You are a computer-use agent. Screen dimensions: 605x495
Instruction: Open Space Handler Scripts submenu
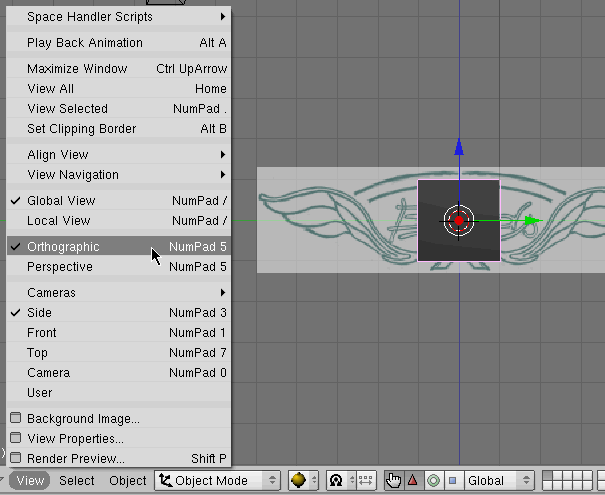119,17
